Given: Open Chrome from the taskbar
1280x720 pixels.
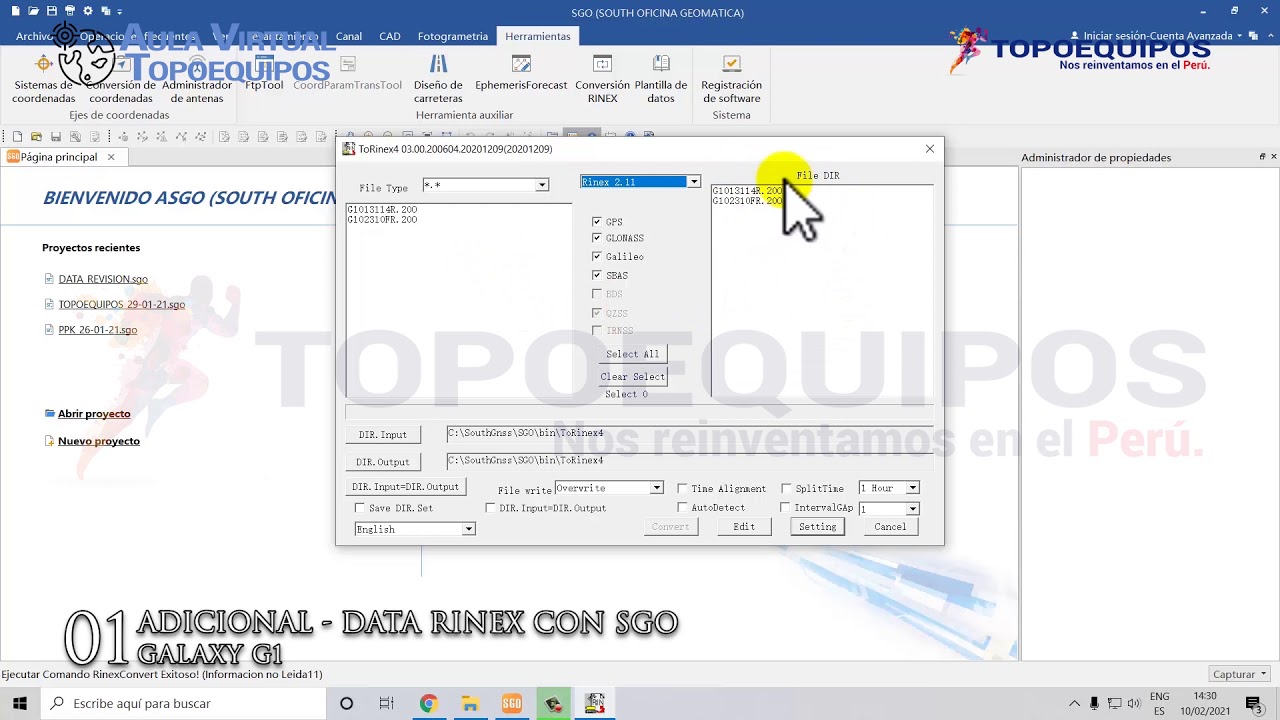Looking at the screenshot, I should (428, 703).
